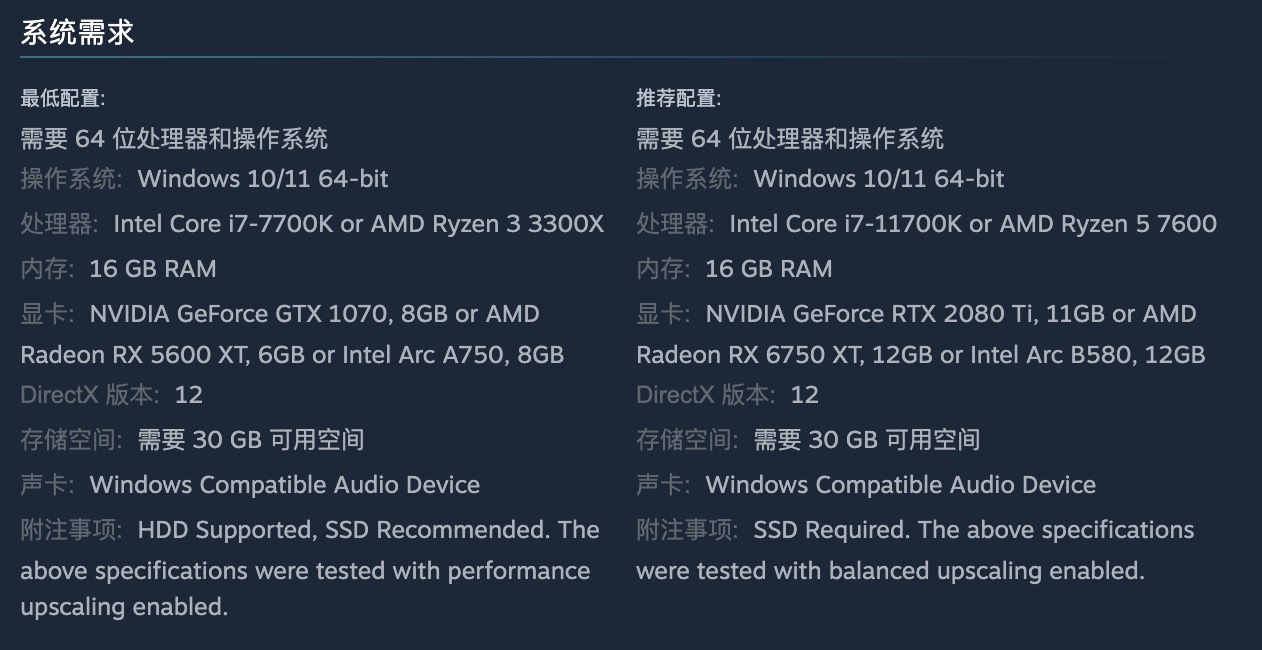Click the SSD Required additional note
Viewport: 1262px width, 650px height.
[x=831, y=530]
